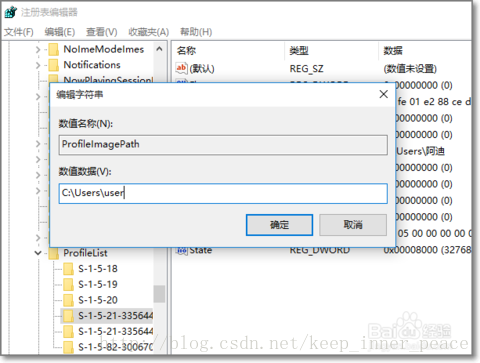Click the 数据 column header
Image resolution: width=480 pixels, height=363 pixels.
click(x=393, y=51)
